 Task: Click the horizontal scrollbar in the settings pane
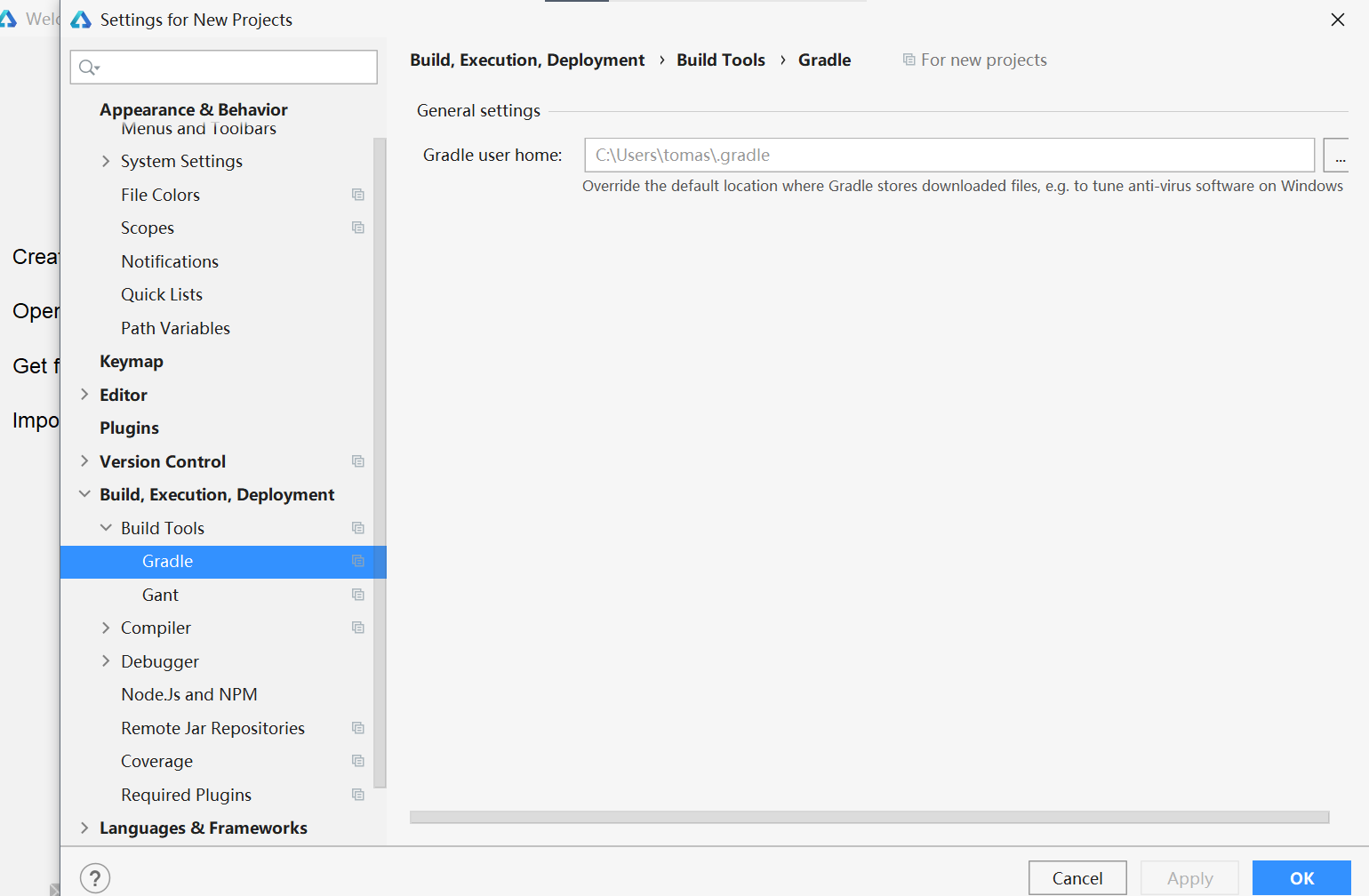click(869, 817)
